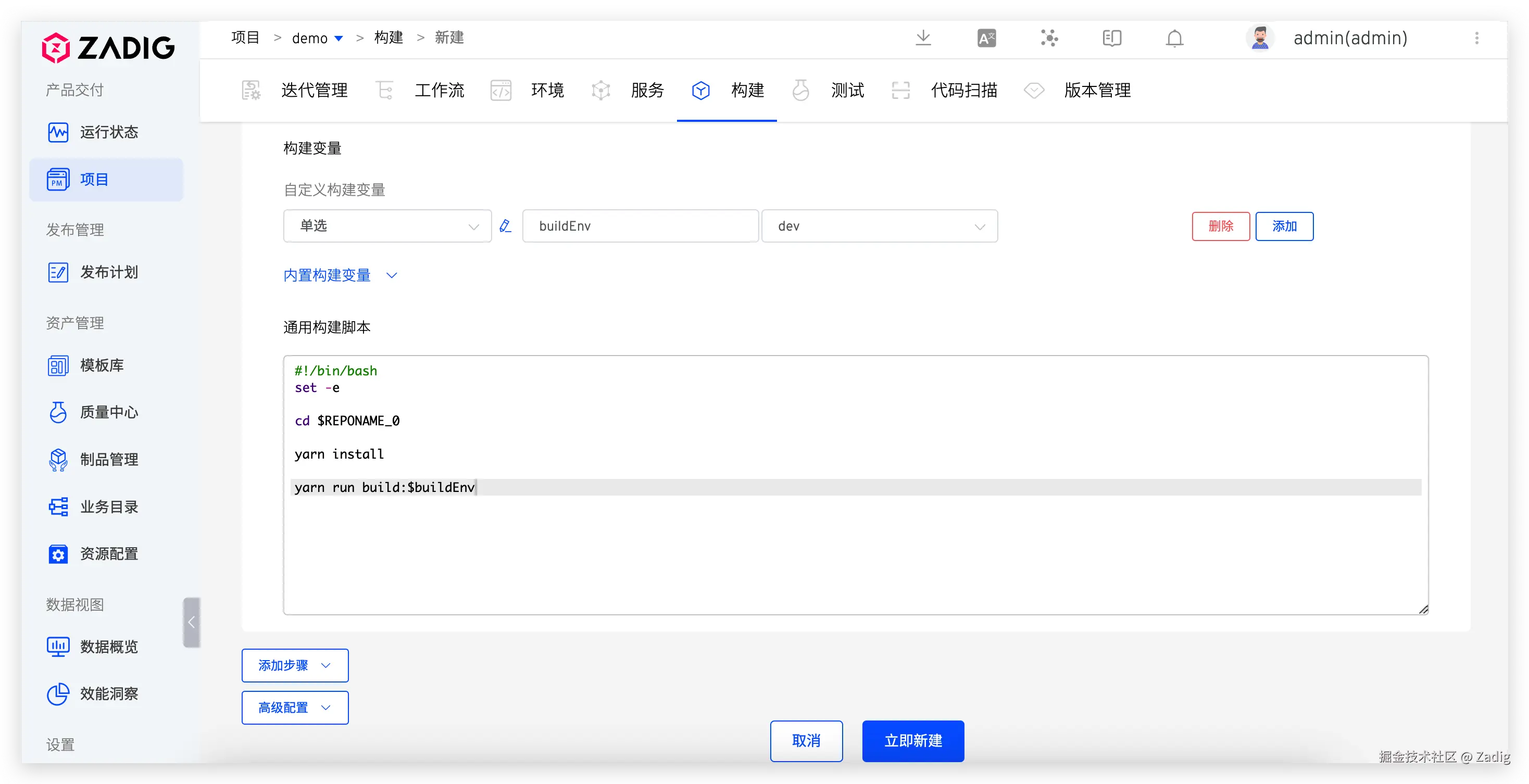Viewport: 1529px width, 784px height.
Task: Open 模板库 in sidebar
Action: (x=86, y=365)
